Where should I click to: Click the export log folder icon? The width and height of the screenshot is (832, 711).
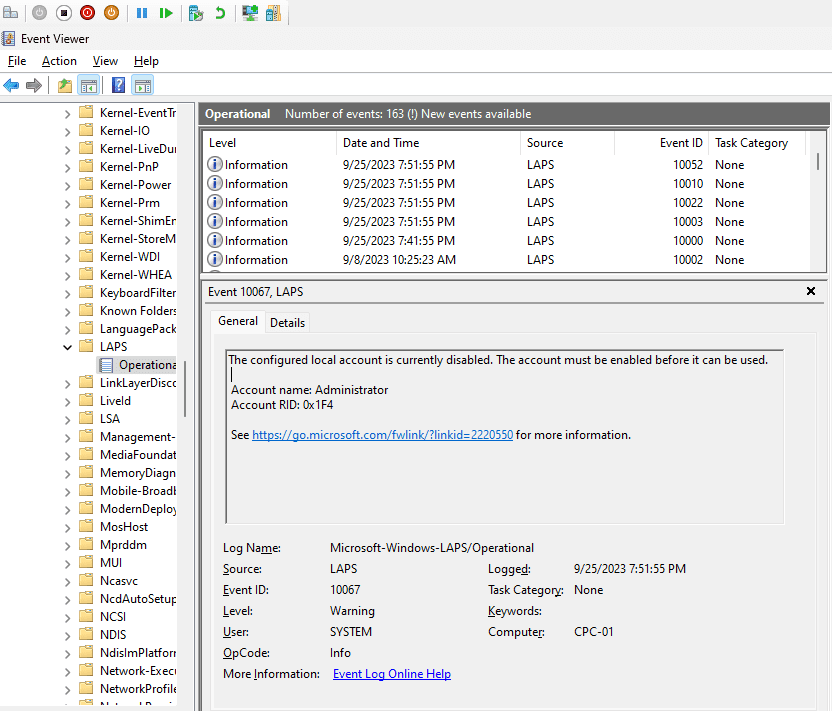pos(63,84)
